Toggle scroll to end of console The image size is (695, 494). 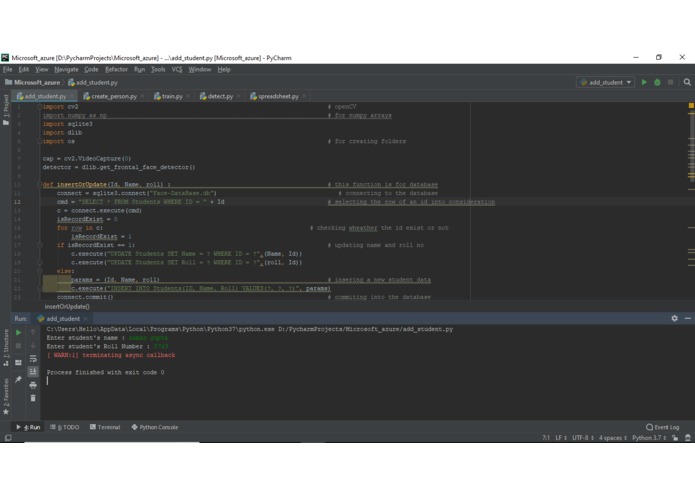pos(33,372)
